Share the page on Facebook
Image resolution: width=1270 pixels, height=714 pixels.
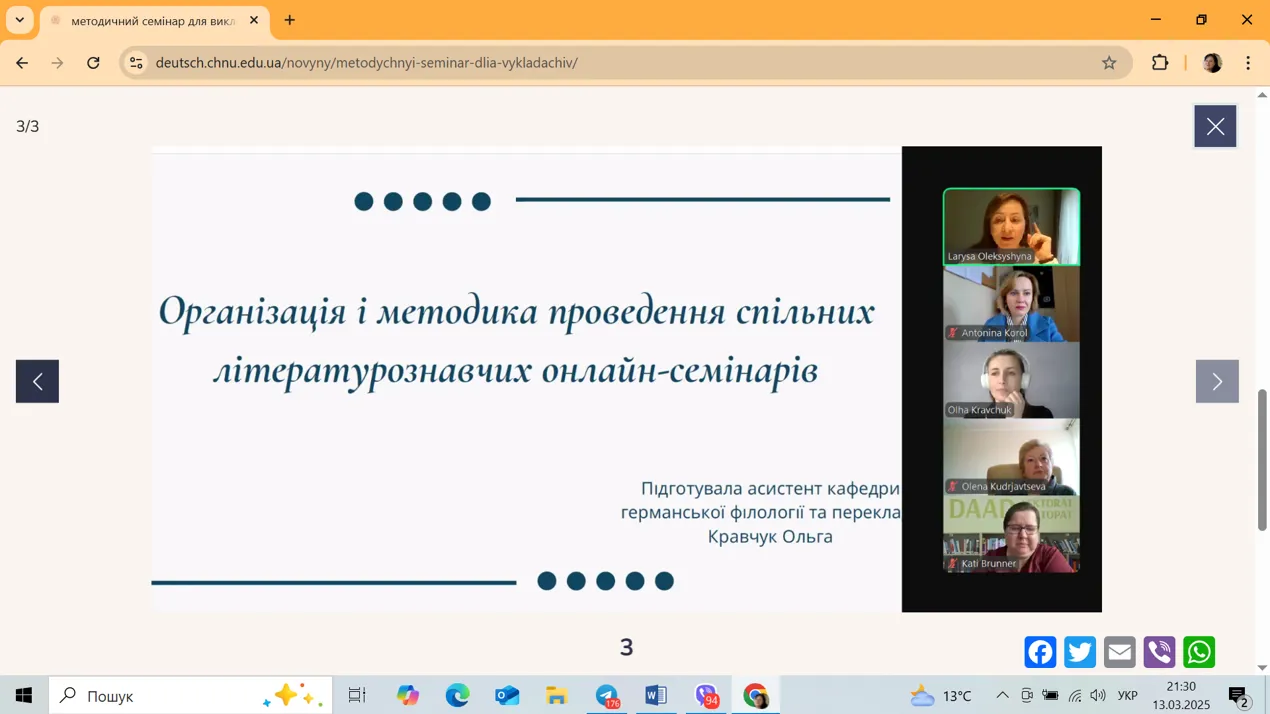click(1040, 652)
